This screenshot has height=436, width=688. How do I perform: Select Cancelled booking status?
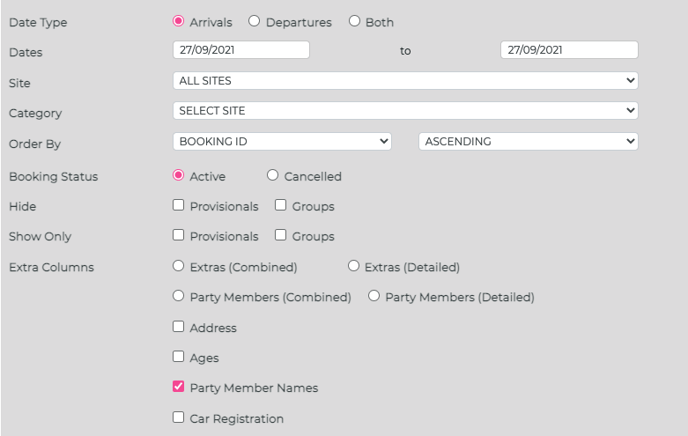click(272, 175)
